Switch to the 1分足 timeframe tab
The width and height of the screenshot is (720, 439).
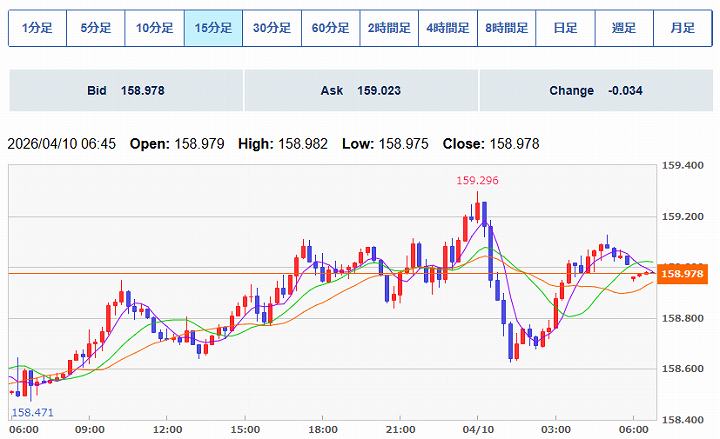click(37, 28)
